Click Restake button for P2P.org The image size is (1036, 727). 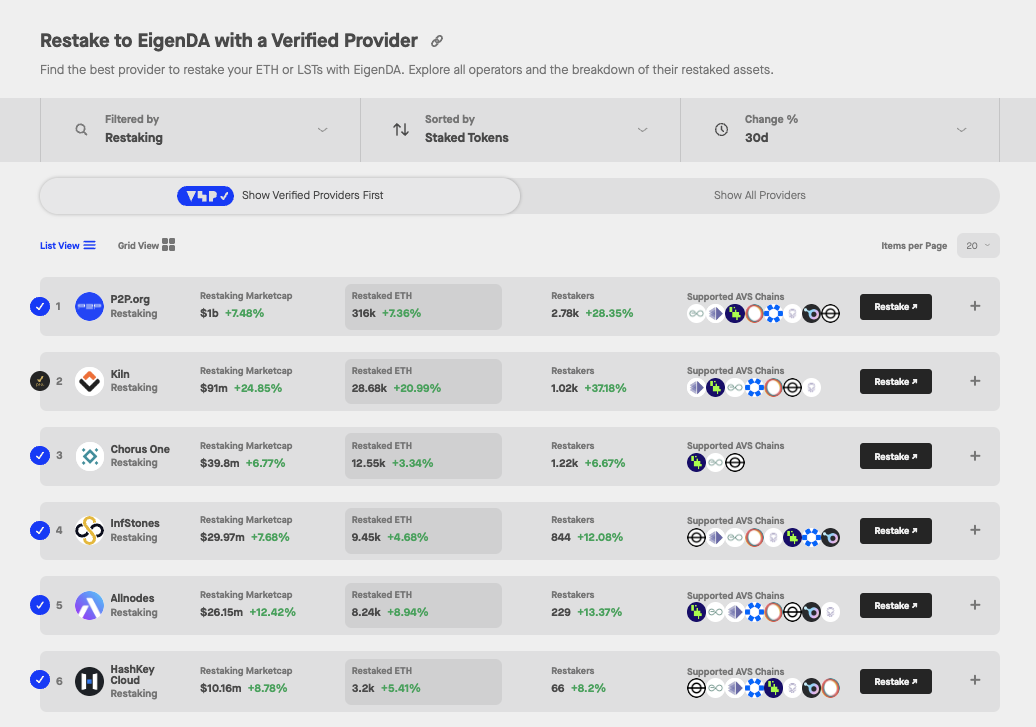pos(895,307)
